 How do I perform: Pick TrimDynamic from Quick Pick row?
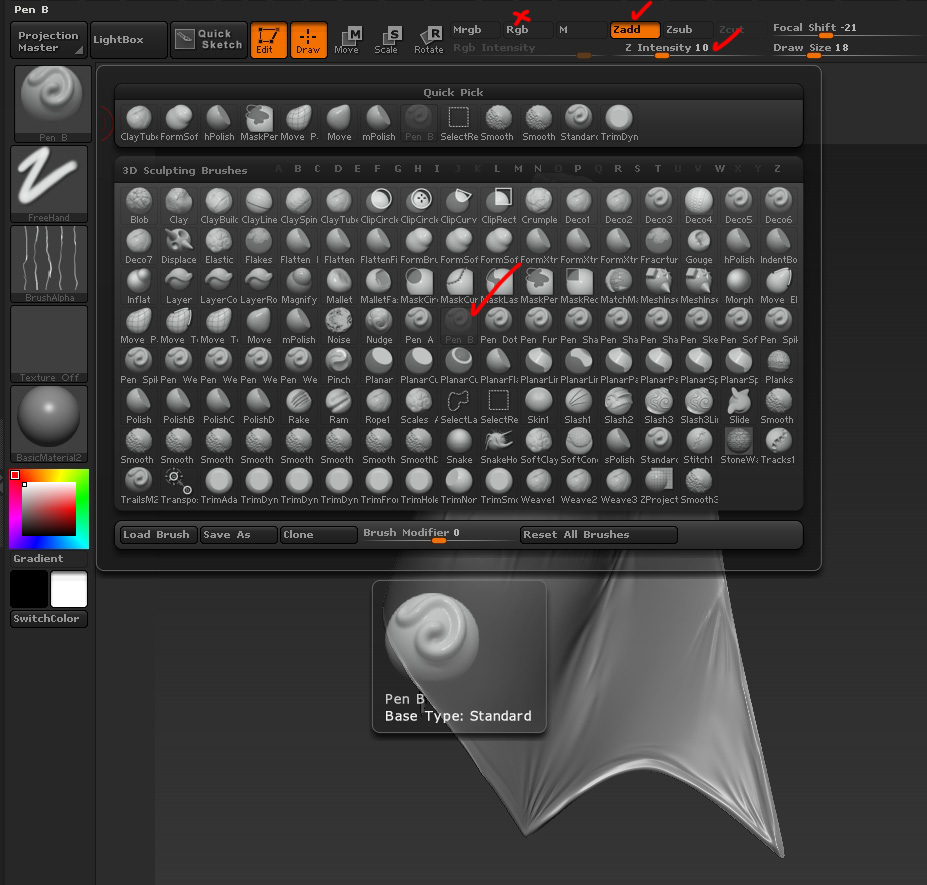tap(619, 124)
